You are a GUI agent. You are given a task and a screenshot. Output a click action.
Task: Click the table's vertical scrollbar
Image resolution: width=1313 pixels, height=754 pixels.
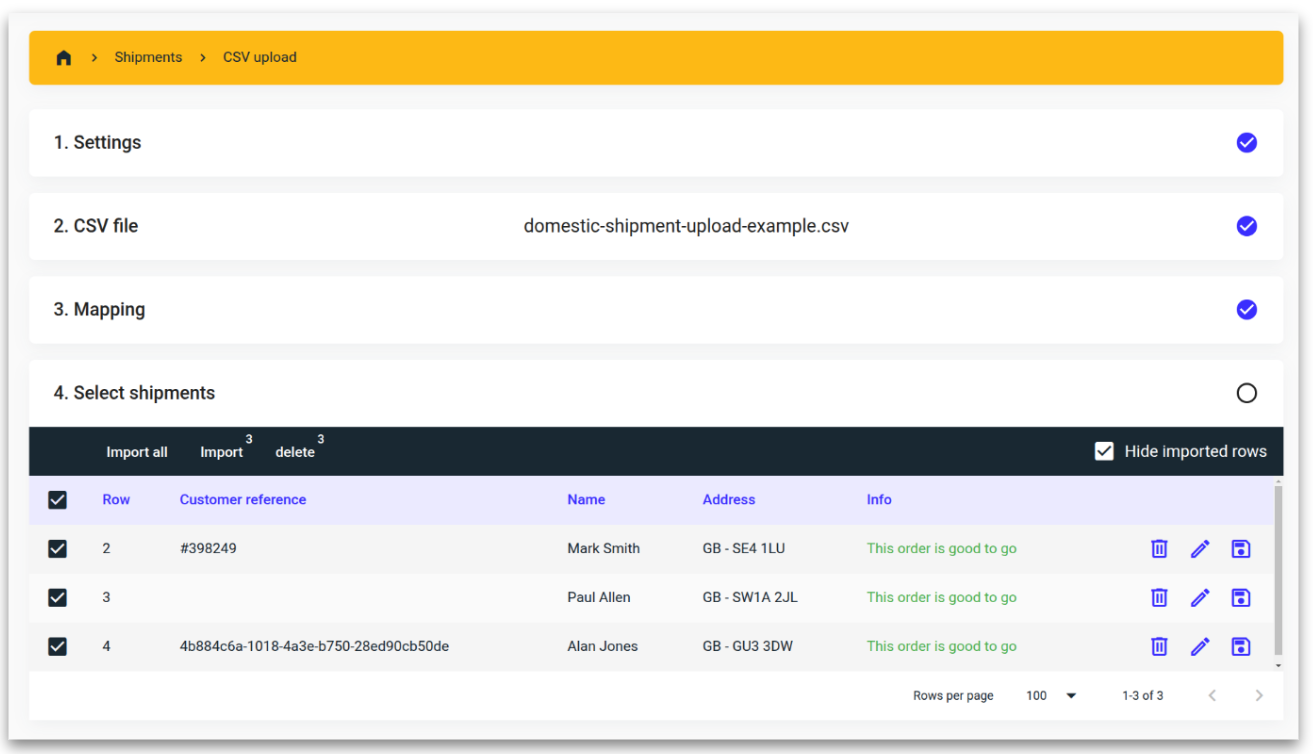pos(1278,570)
